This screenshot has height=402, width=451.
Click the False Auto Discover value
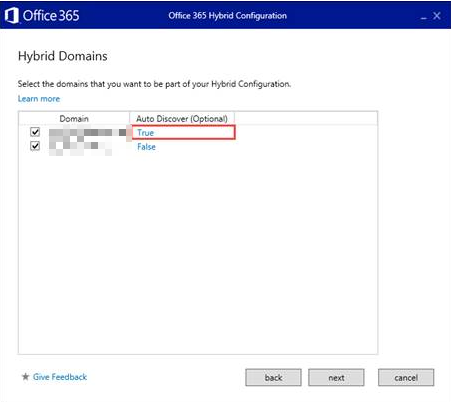pyautogui.click(x=146, y=147)
